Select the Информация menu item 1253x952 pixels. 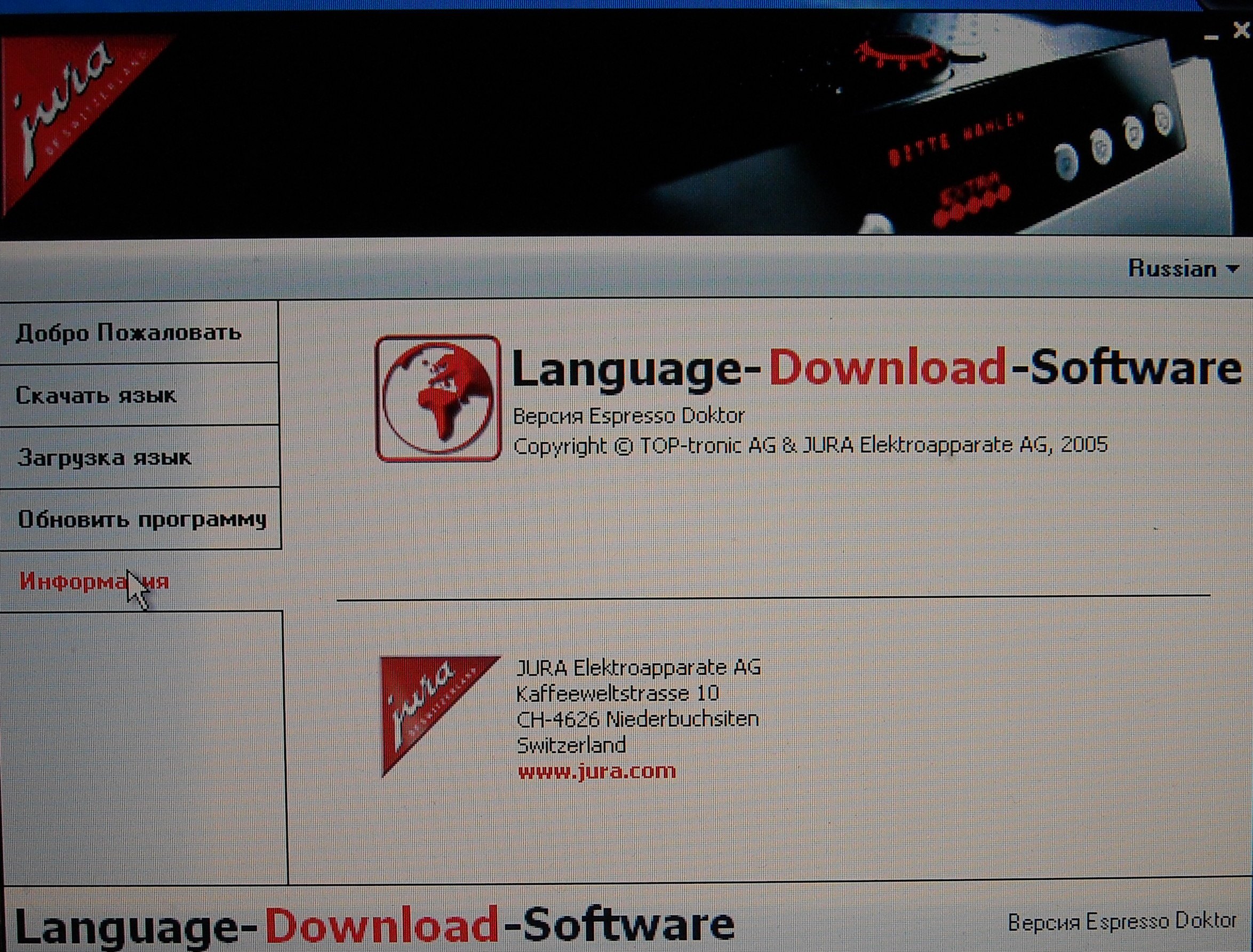tap(140, 581)
